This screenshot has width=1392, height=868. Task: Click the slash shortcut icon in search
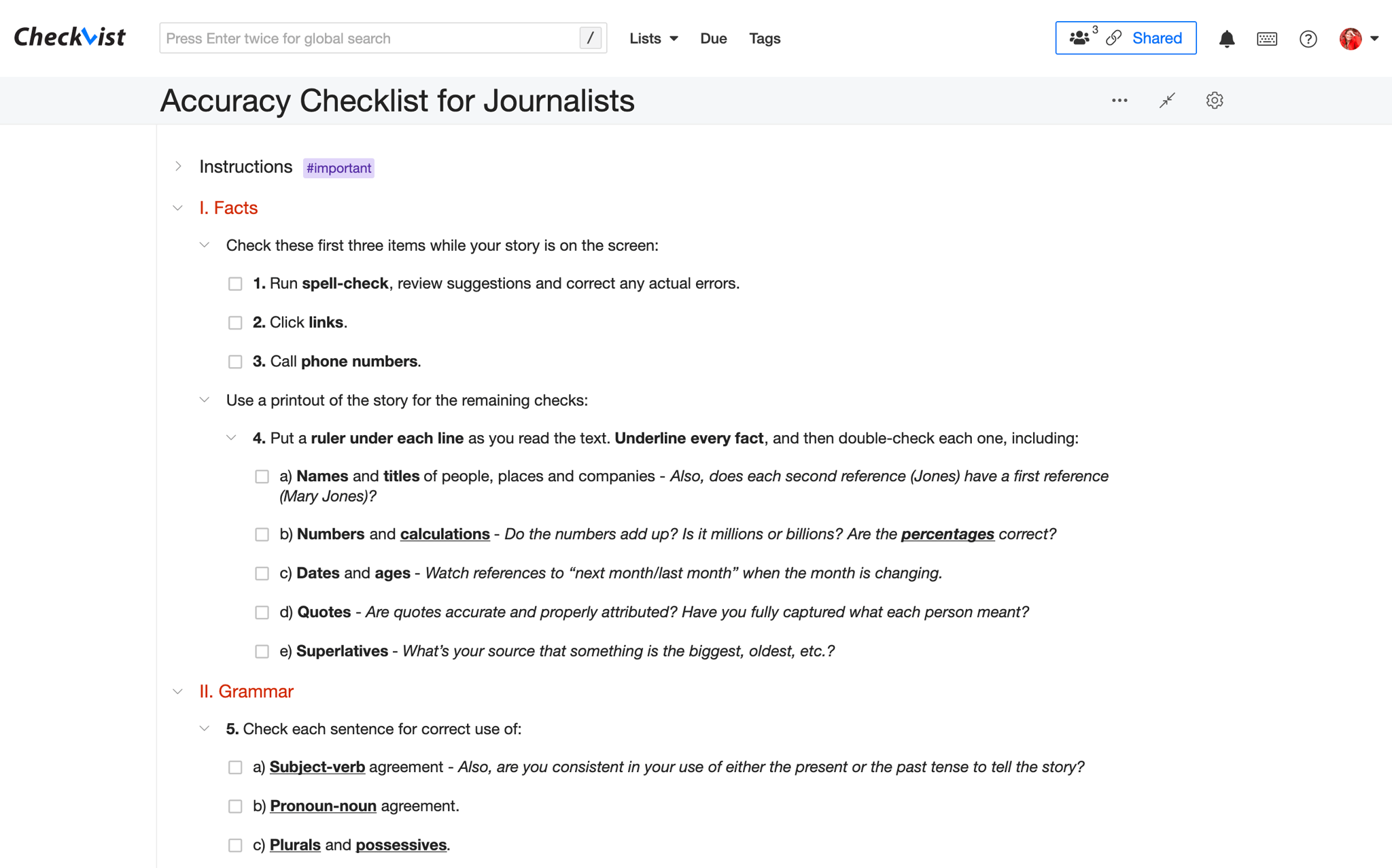point(590,38)
